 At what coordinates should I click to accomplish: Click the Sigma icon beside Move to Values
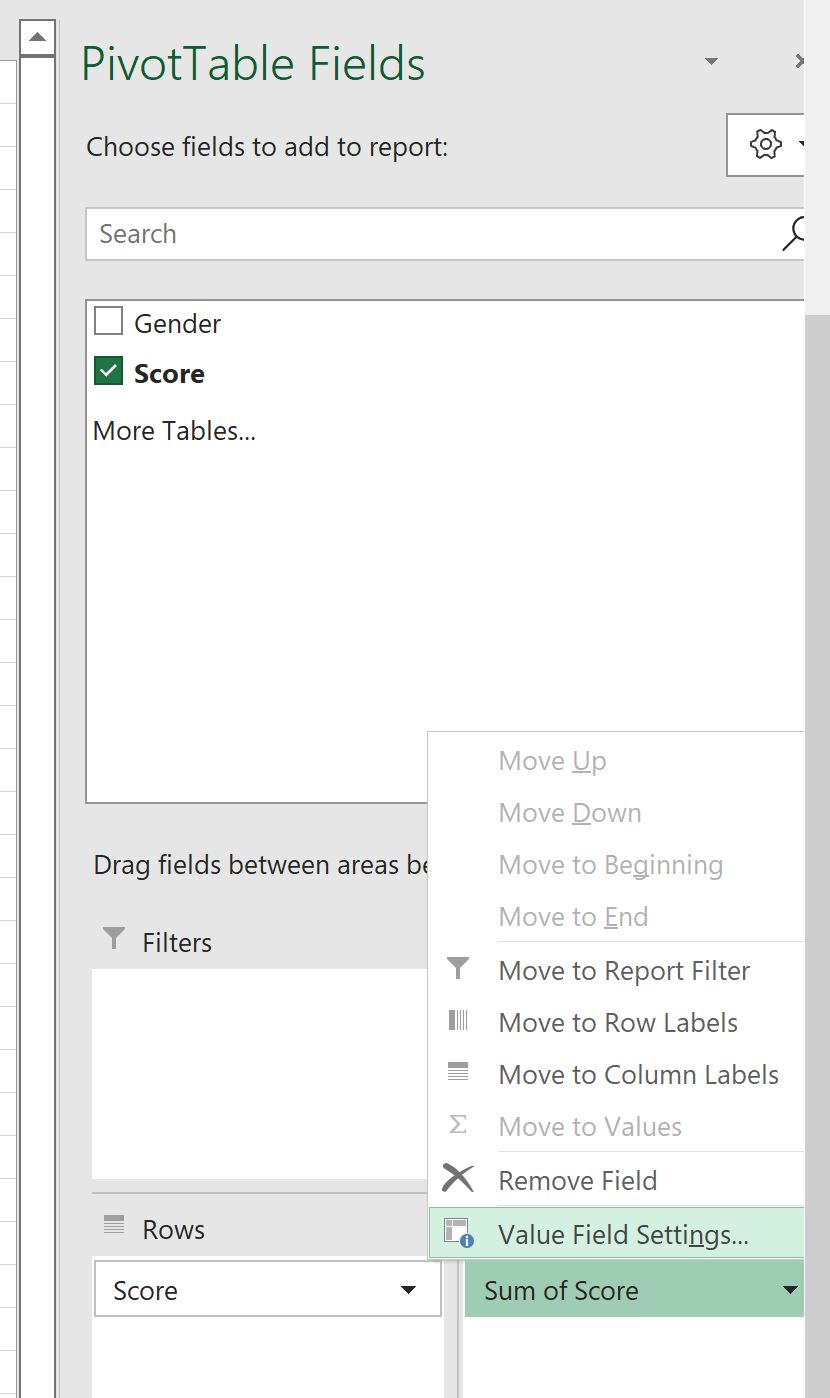[458, 1125]
